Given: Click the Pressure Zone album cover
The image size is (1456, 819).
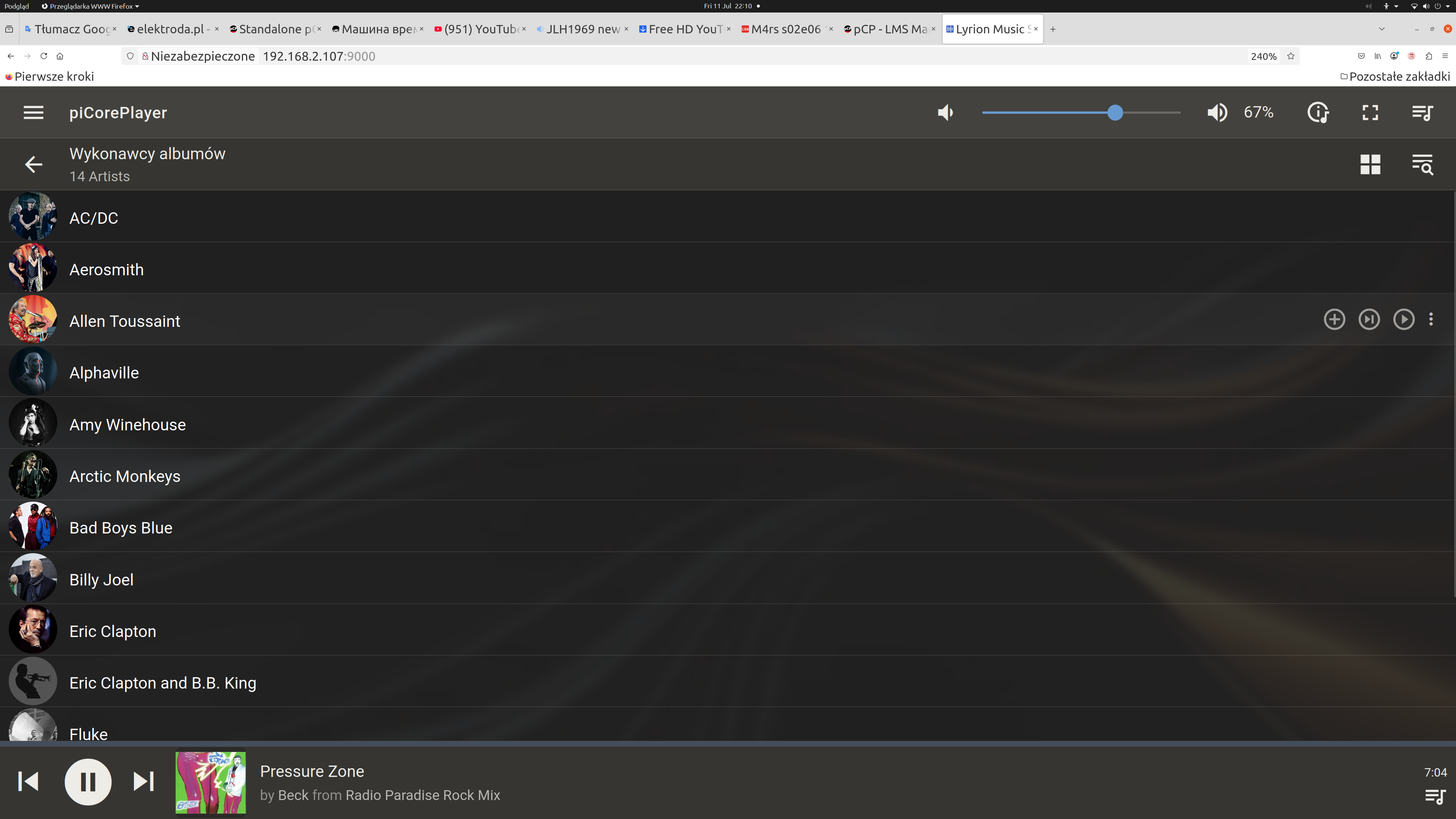Looking at the screenshot, I should pos(211,782).
